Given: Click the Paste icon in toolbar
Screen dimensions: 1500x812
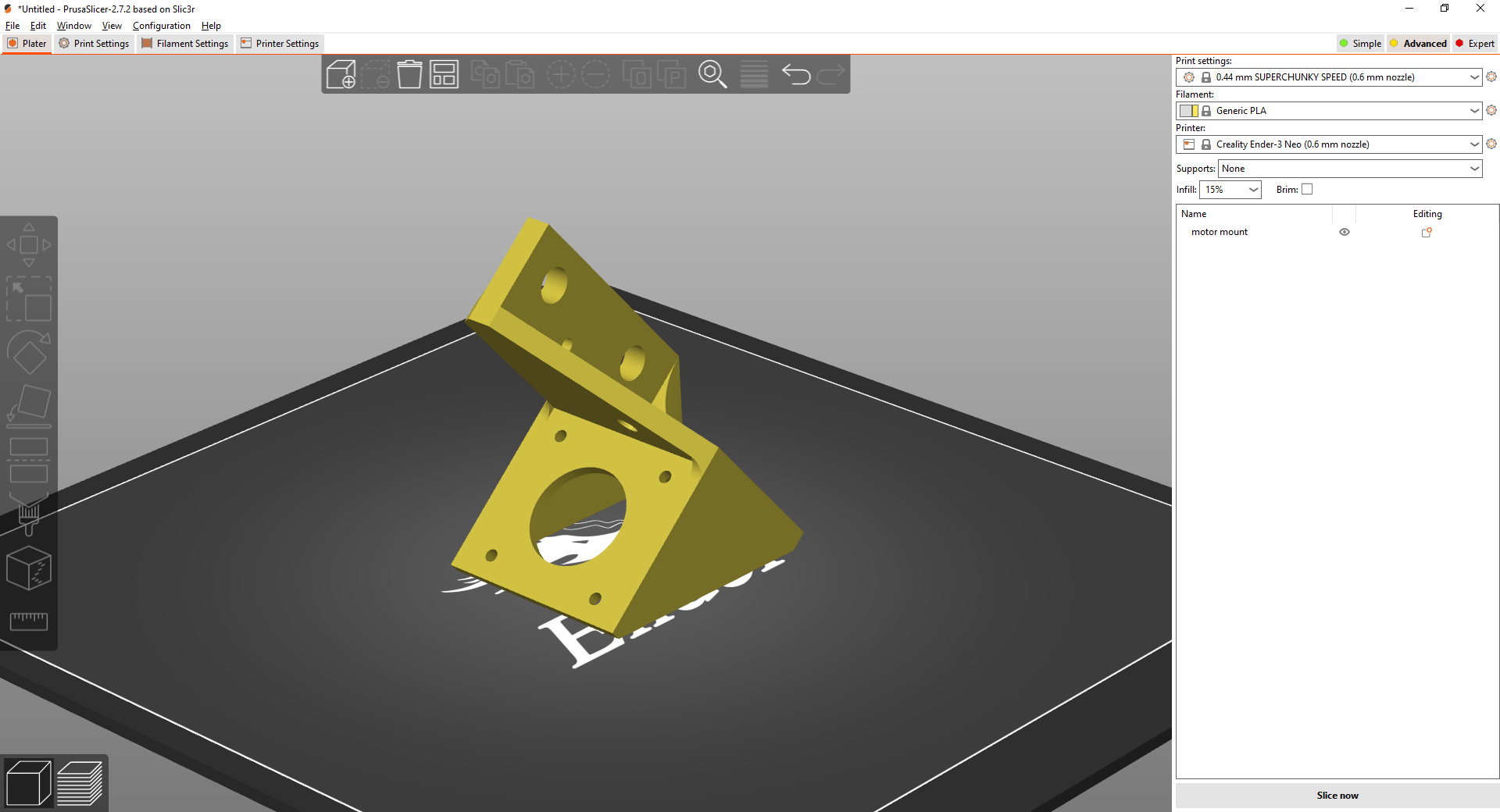Looking at the screenshot, I should coord(520,74).
